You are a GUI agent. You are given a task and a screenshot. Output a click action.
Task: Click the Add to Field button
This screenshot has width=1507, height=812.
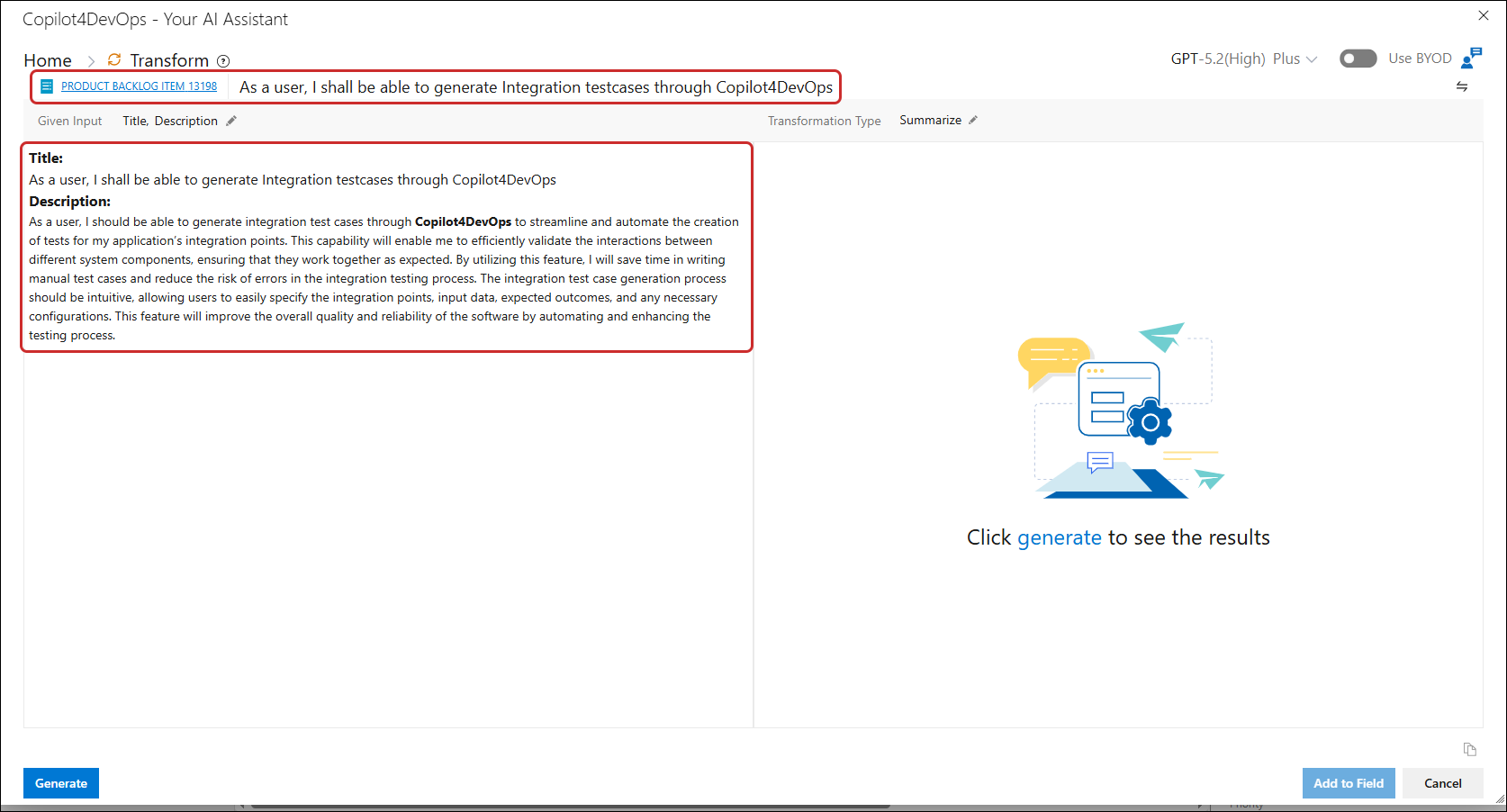tap(1348, 783)
